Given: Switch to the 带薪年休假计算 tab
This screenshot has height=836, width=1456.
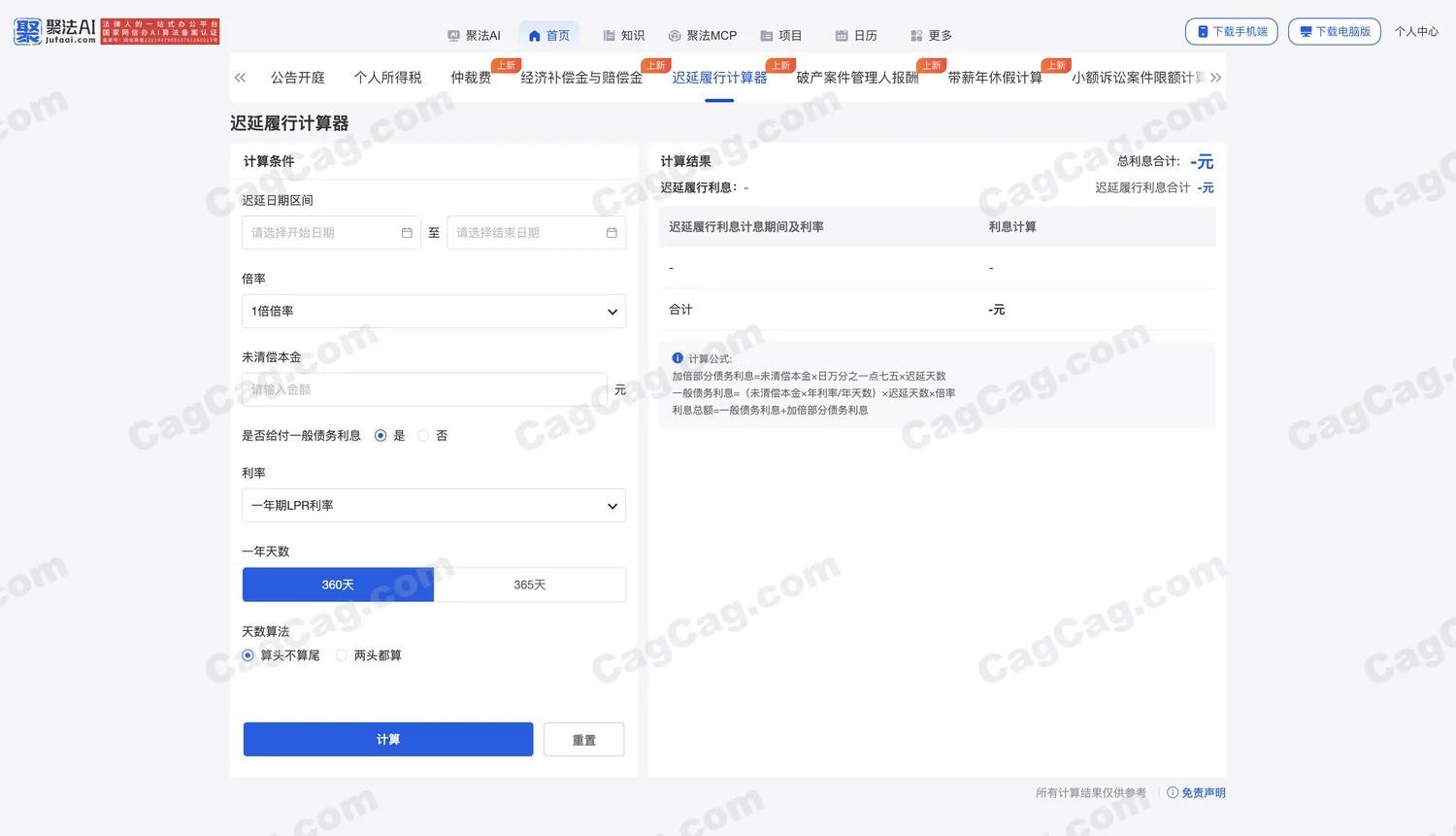Looking at the screenshot, I should click(x=995, y=78).
